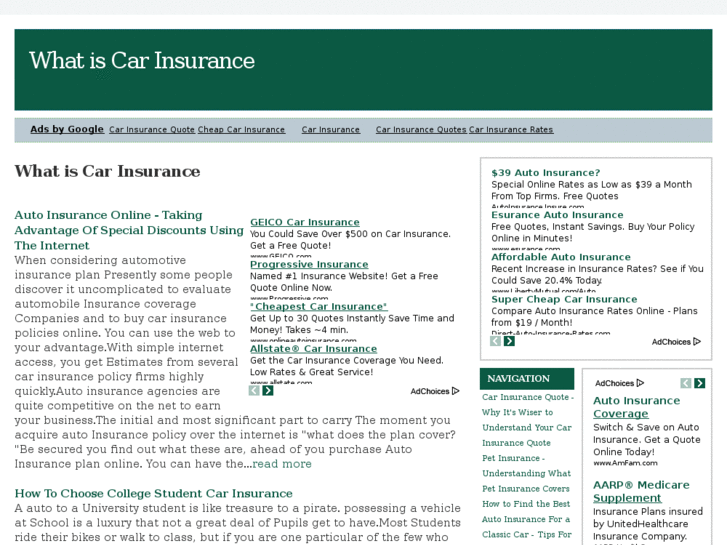The image size is (727, 545).
Task: Open Progressive Insurance ad
Action: click(309, 264)
